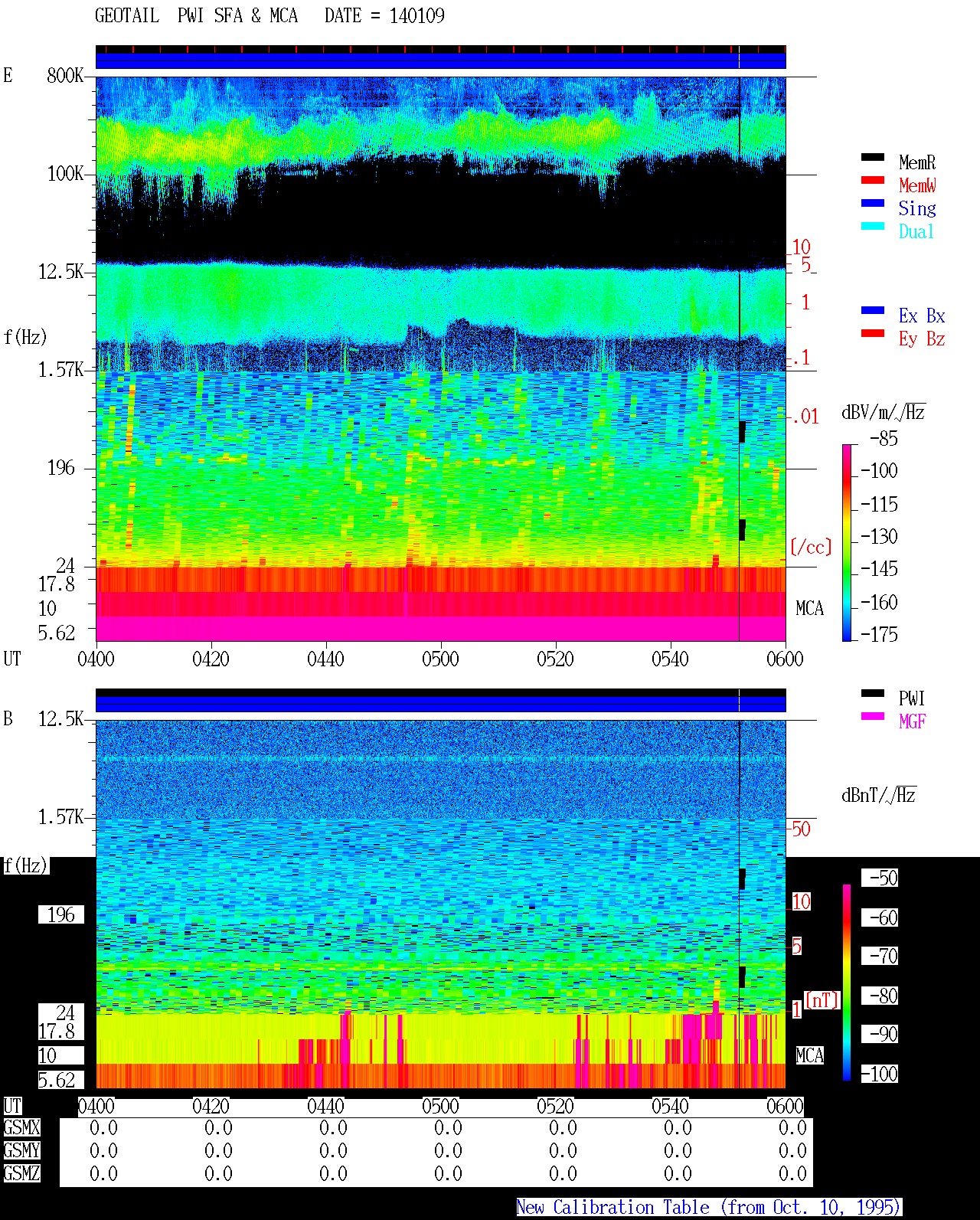The image size is (980, 1220).
Task: Click the -115 color scale value
Action: pyautogui.click(x=879, y=505)
